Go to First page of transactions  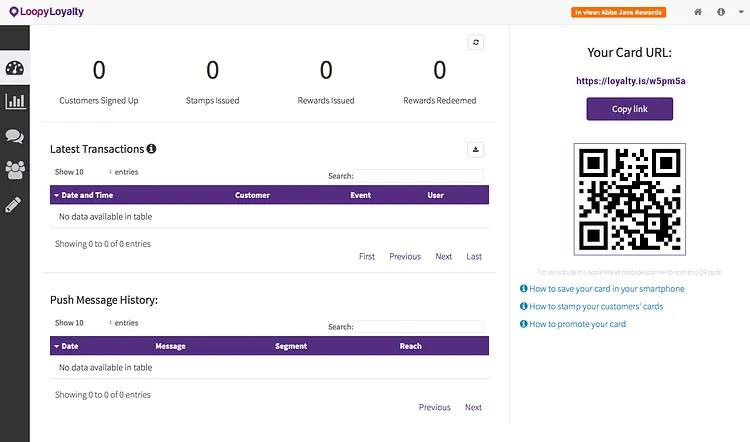(367, 256)
